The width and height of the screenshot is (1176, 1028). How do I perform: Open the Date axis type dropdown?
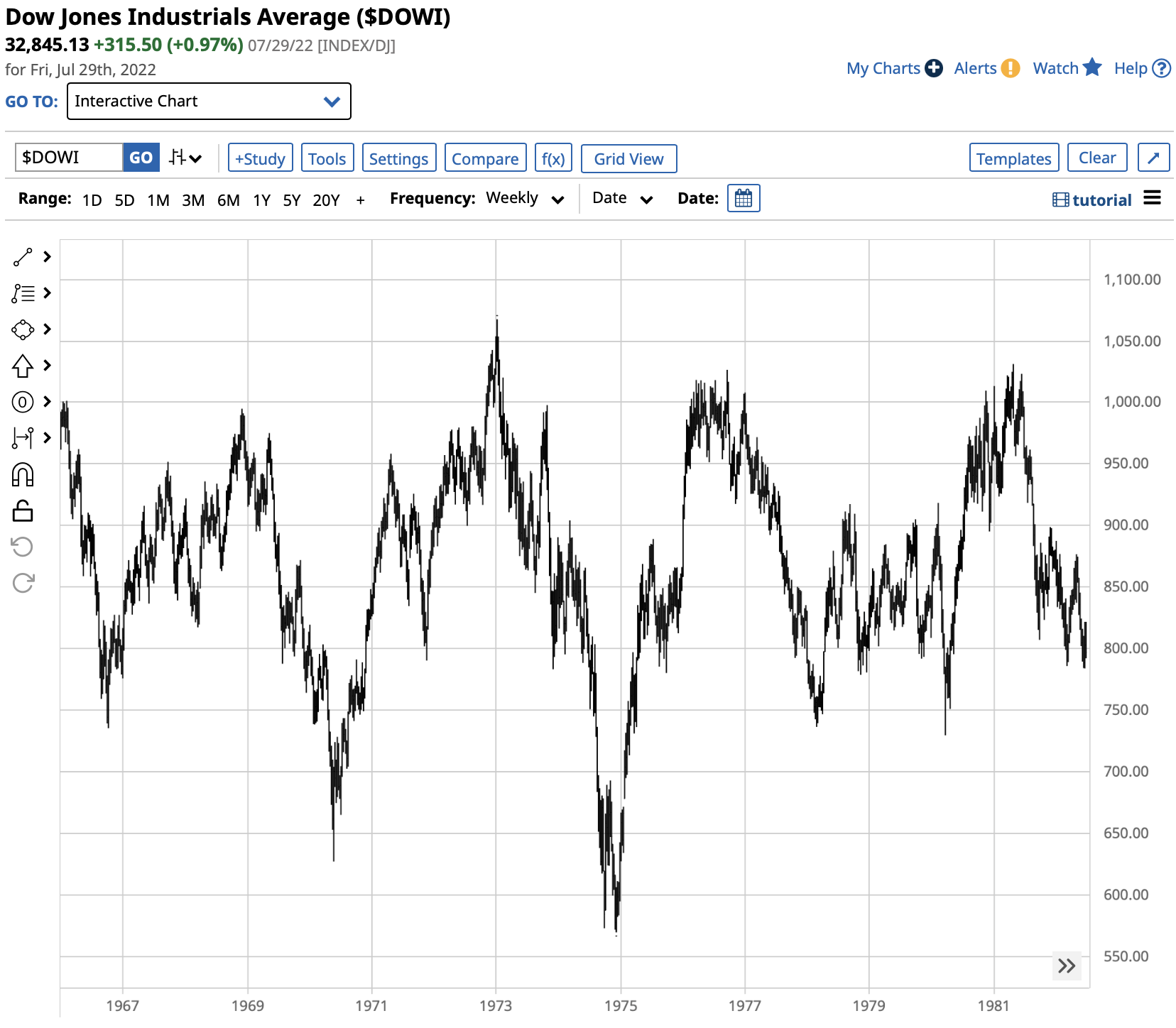click(623, 199)
